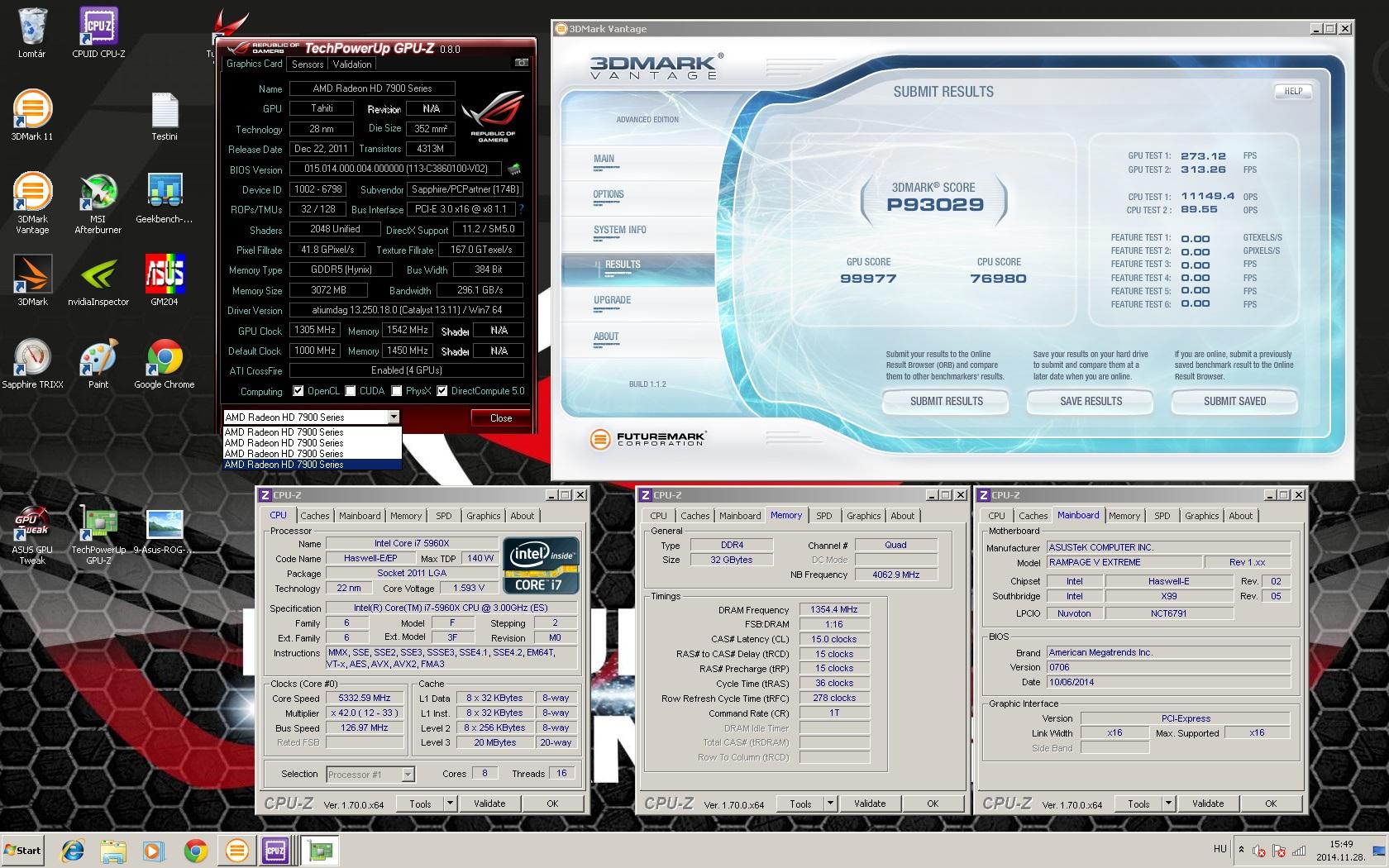This screenshot has width=1389, height=868.
Task: Select OPTIONS in 3DMark Vantage menu
Action: click(x=609, y=194)
